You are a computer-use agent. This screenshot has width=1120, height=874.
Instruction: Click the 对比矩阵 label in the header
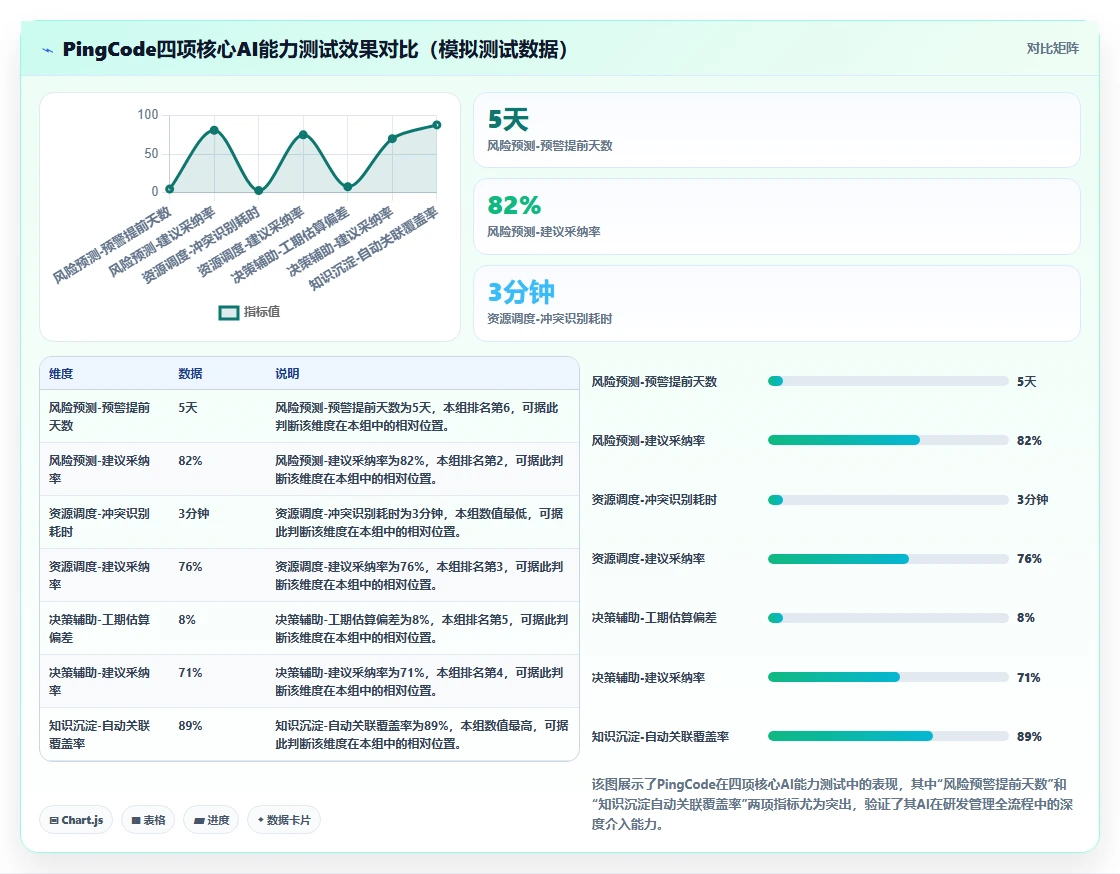[x=1052, y=49]
